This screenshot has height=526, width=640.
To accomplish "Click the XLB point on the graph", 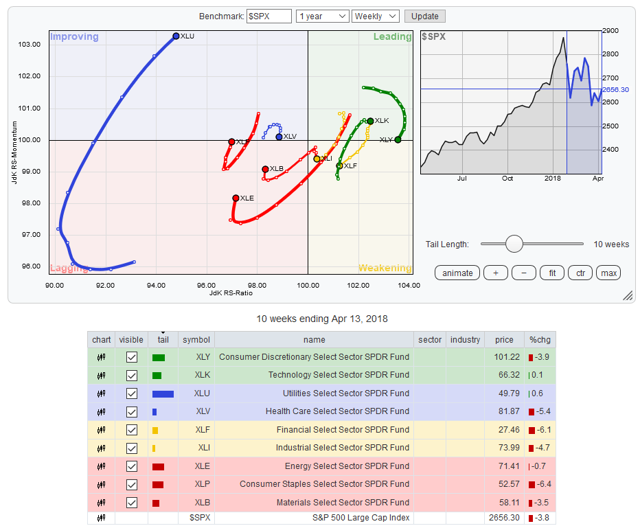I will (265, 169).
